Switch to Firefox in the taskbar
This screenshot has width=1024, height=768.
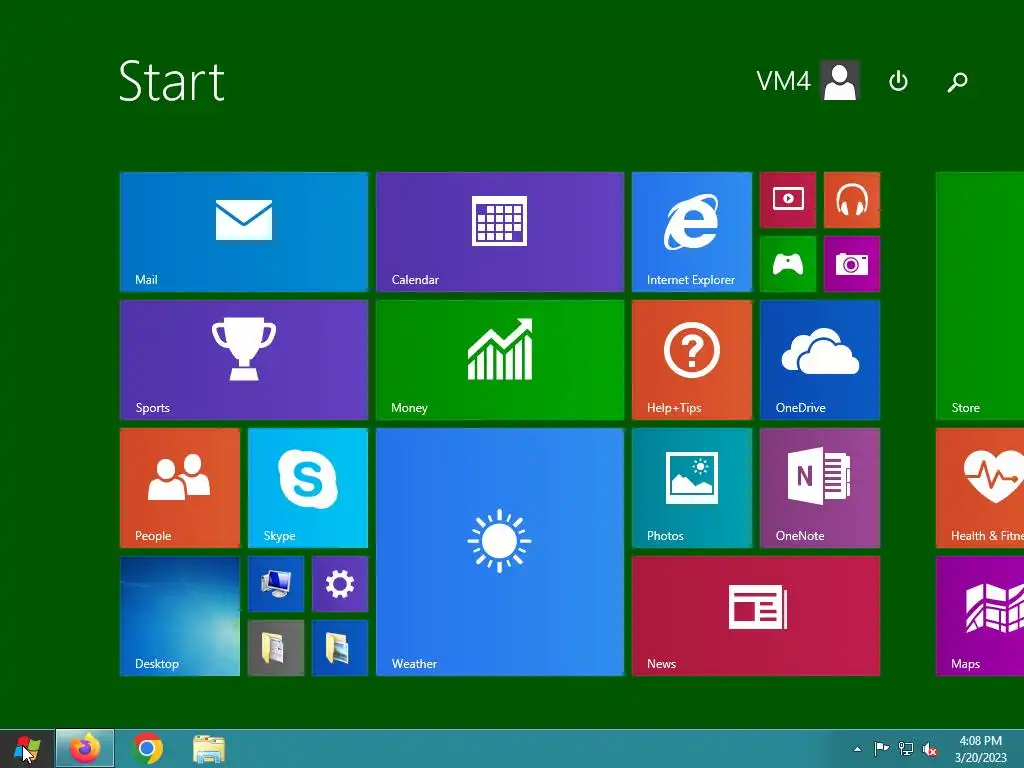pos(85,748)
